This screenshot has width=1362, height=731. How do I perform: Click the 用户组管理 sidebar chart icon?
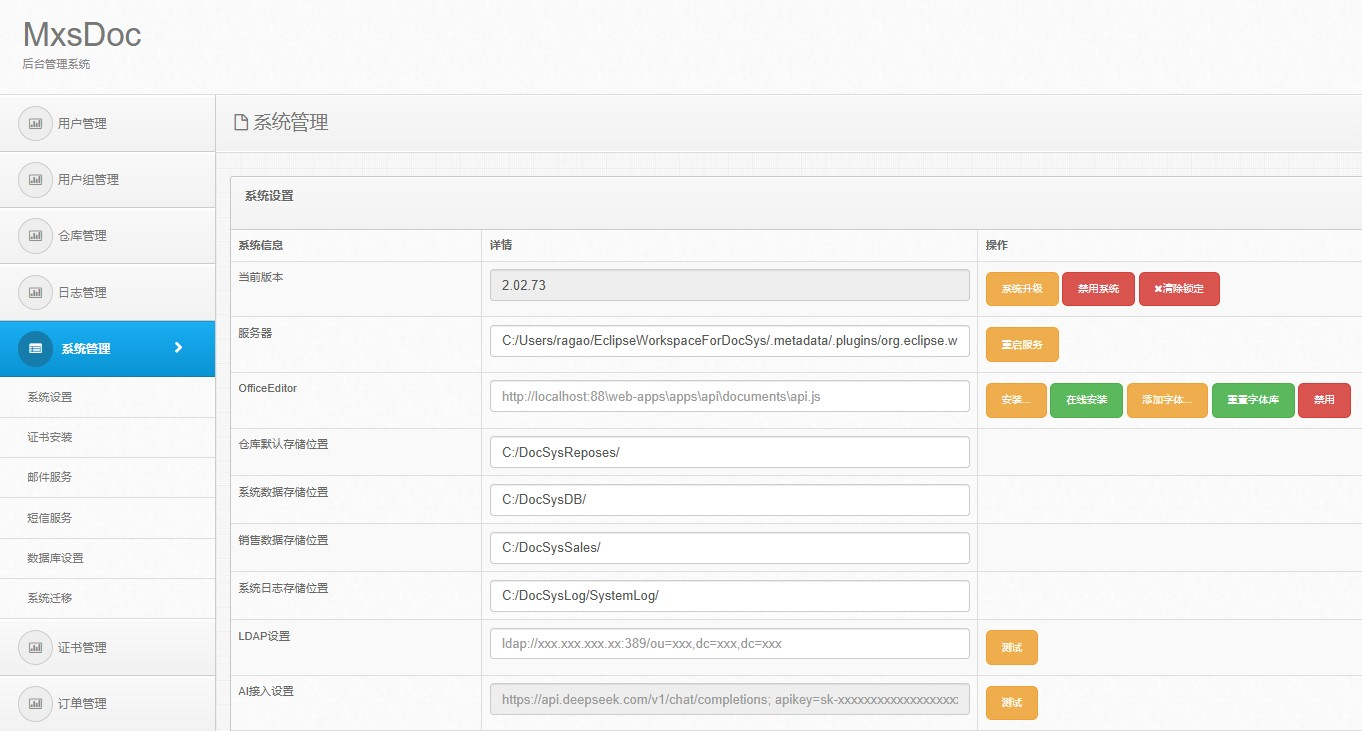pyautogui.click(x=35, y=180)
